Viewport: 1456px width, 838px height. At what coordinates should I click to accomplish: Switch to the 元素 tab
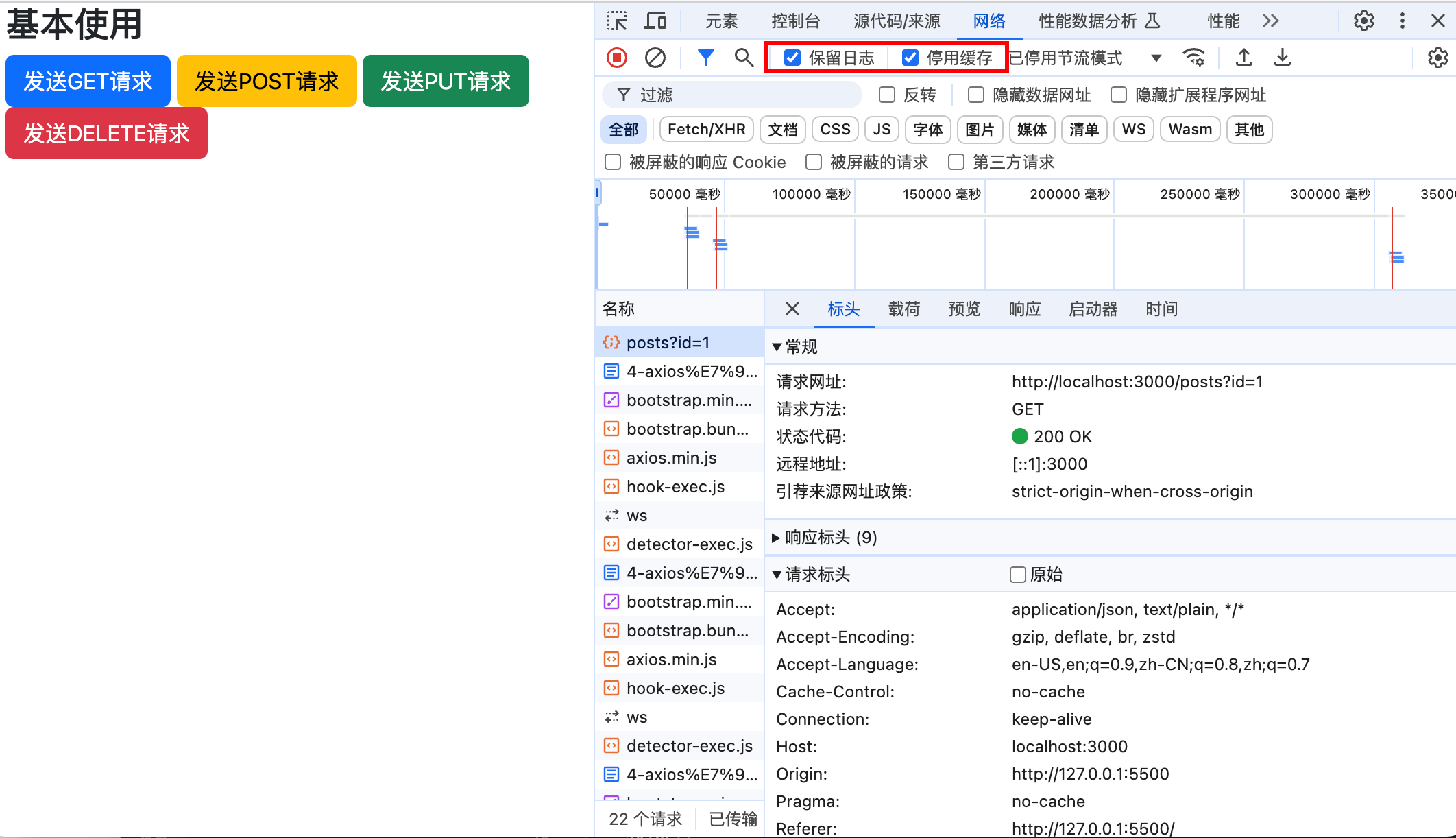721,21
